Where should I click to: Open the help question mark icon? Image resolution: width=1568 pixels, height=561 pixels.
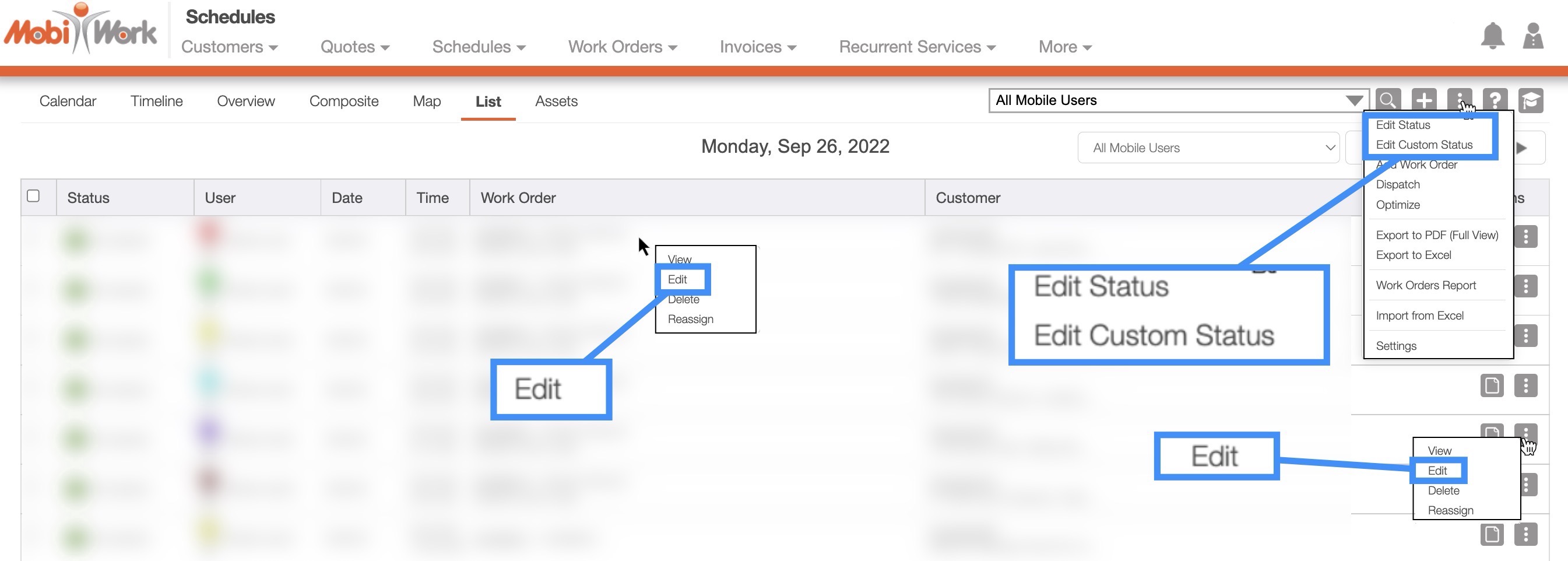click(x=1495, y=100)
